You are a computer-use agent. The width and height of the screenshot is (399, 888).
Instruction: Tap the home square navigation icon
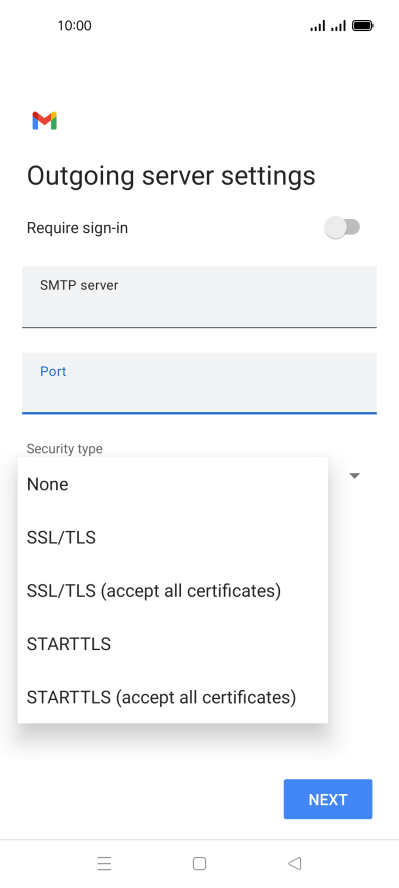coord(199,863)
